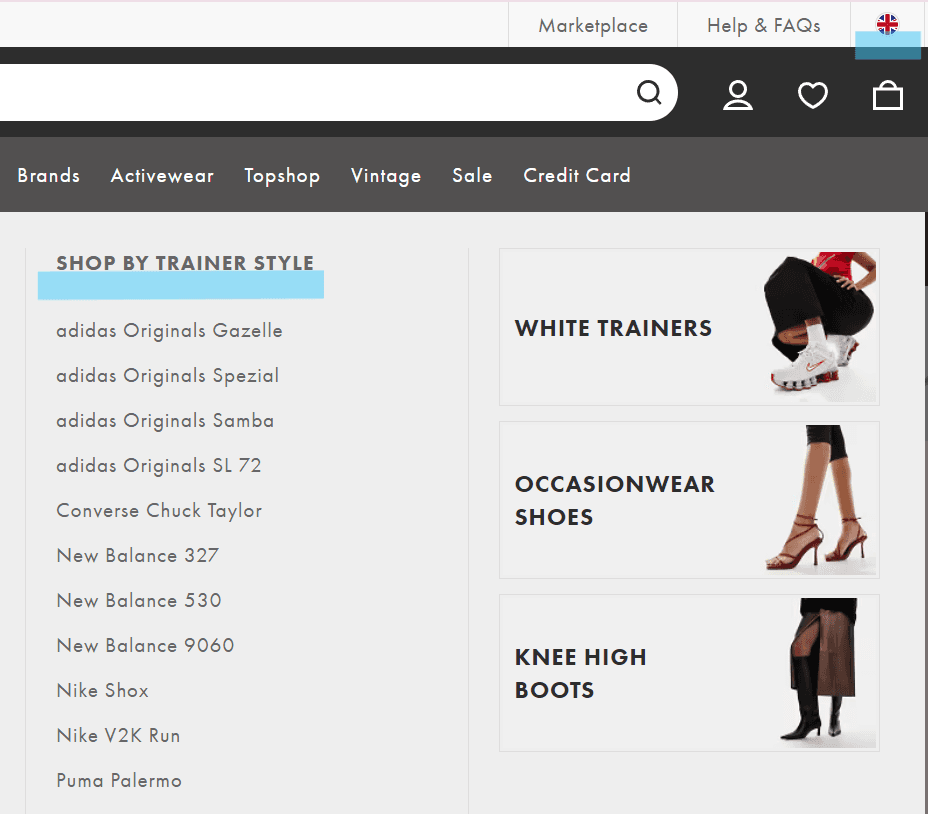The image size is (928, 814).
Task: Open the Topshop menu
Action: pyautogui.click(x=282, y=176)
